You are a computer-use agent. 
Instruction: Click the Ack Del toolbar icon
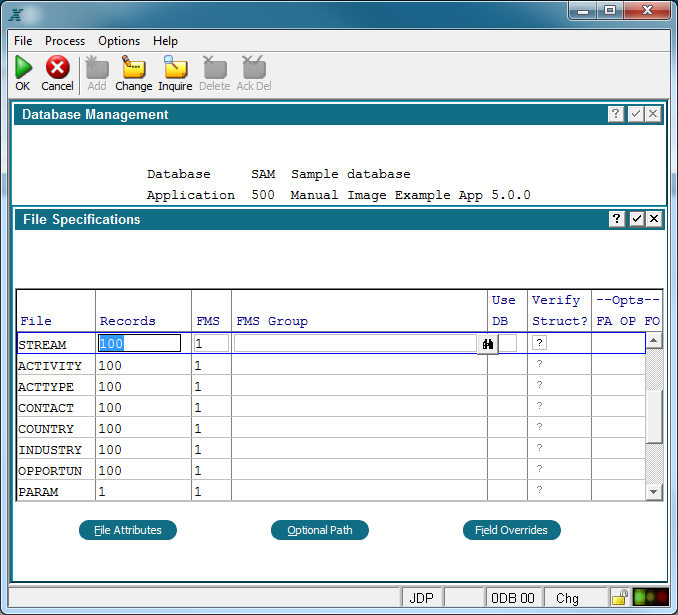click(x=254, y=67)
